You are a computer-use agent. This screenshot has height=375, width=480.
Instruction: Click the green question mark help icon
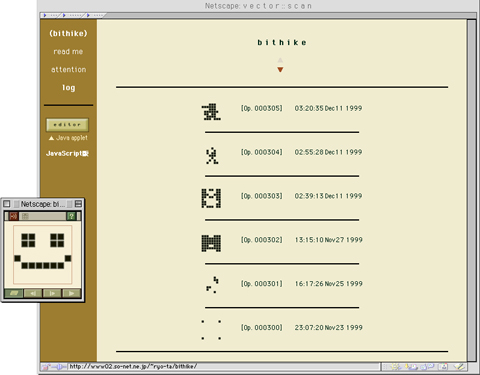tap(71, 216)
